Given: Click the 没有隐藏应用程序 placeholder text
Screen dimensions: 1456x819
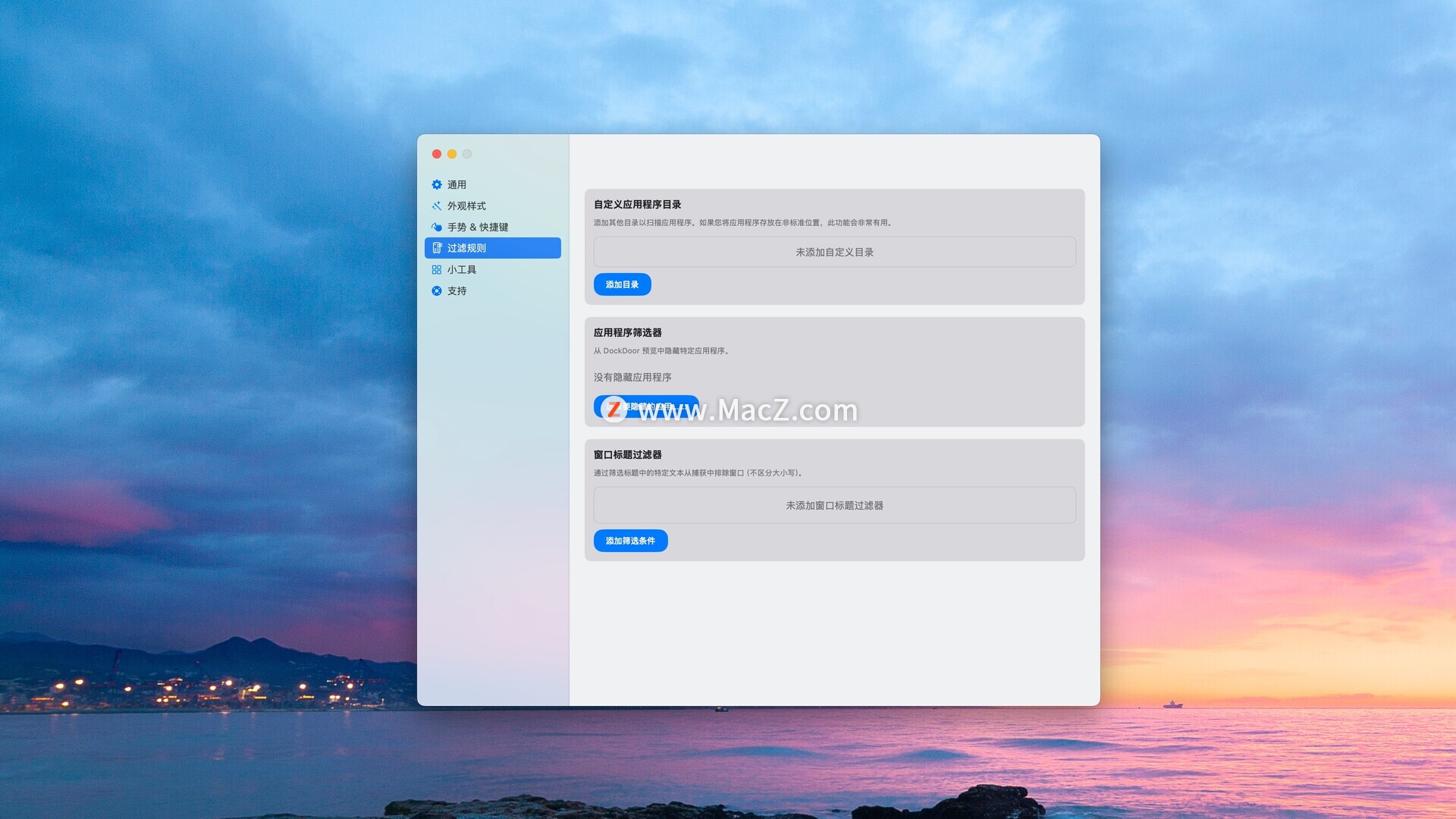Looking at the screenshot, I should pyautogui.click(x=632, y=377).
